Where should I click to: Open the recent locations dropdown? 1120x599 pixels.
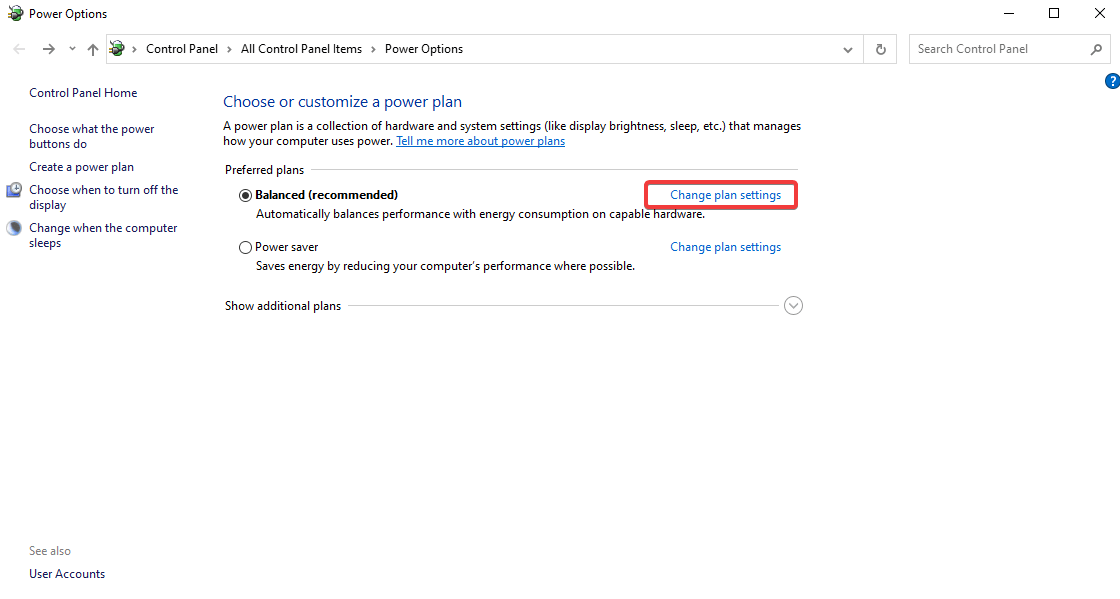(x=71, y=48)
